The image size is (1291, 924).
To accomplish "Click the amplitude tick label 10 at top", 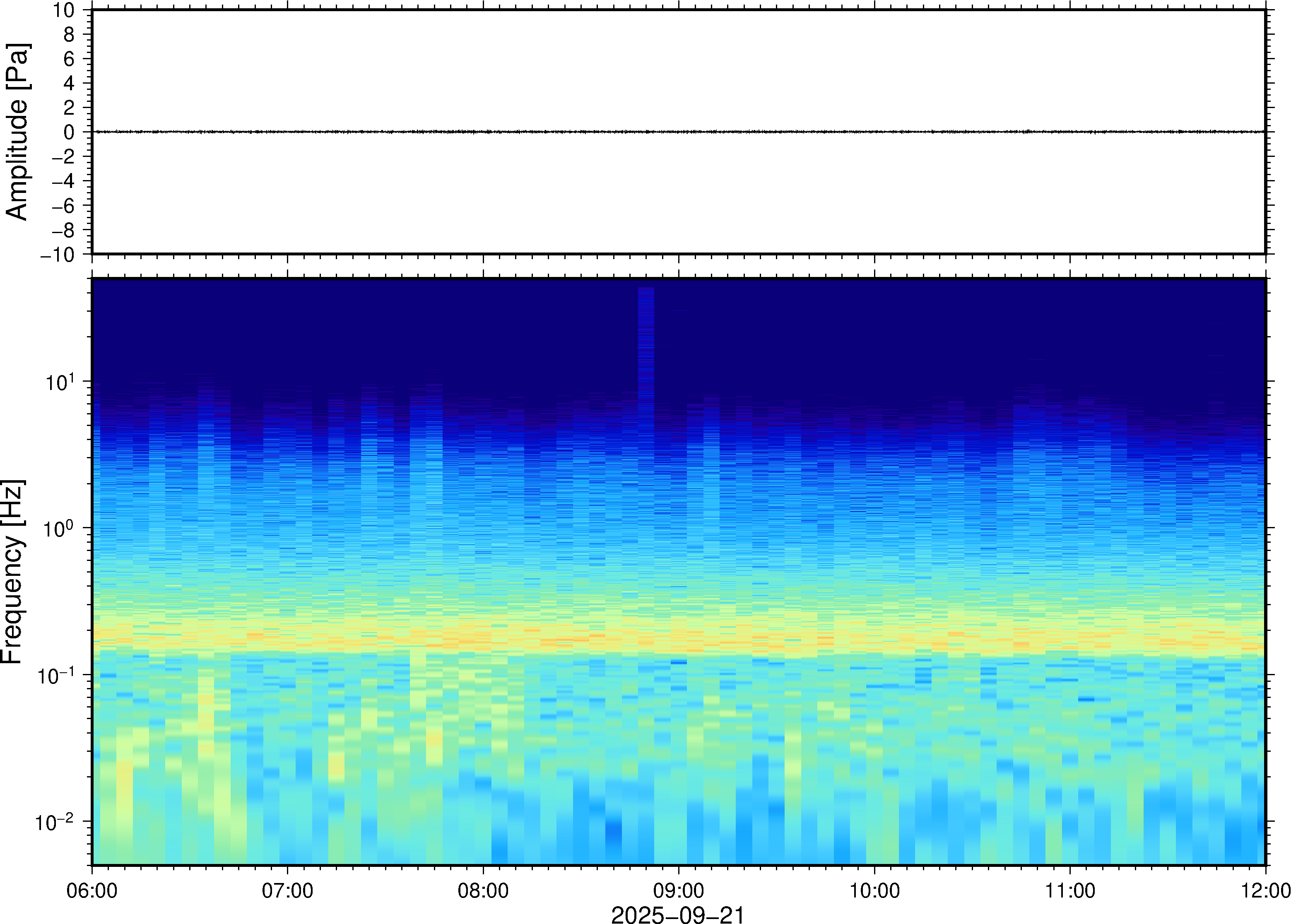I will coord(64,10).
